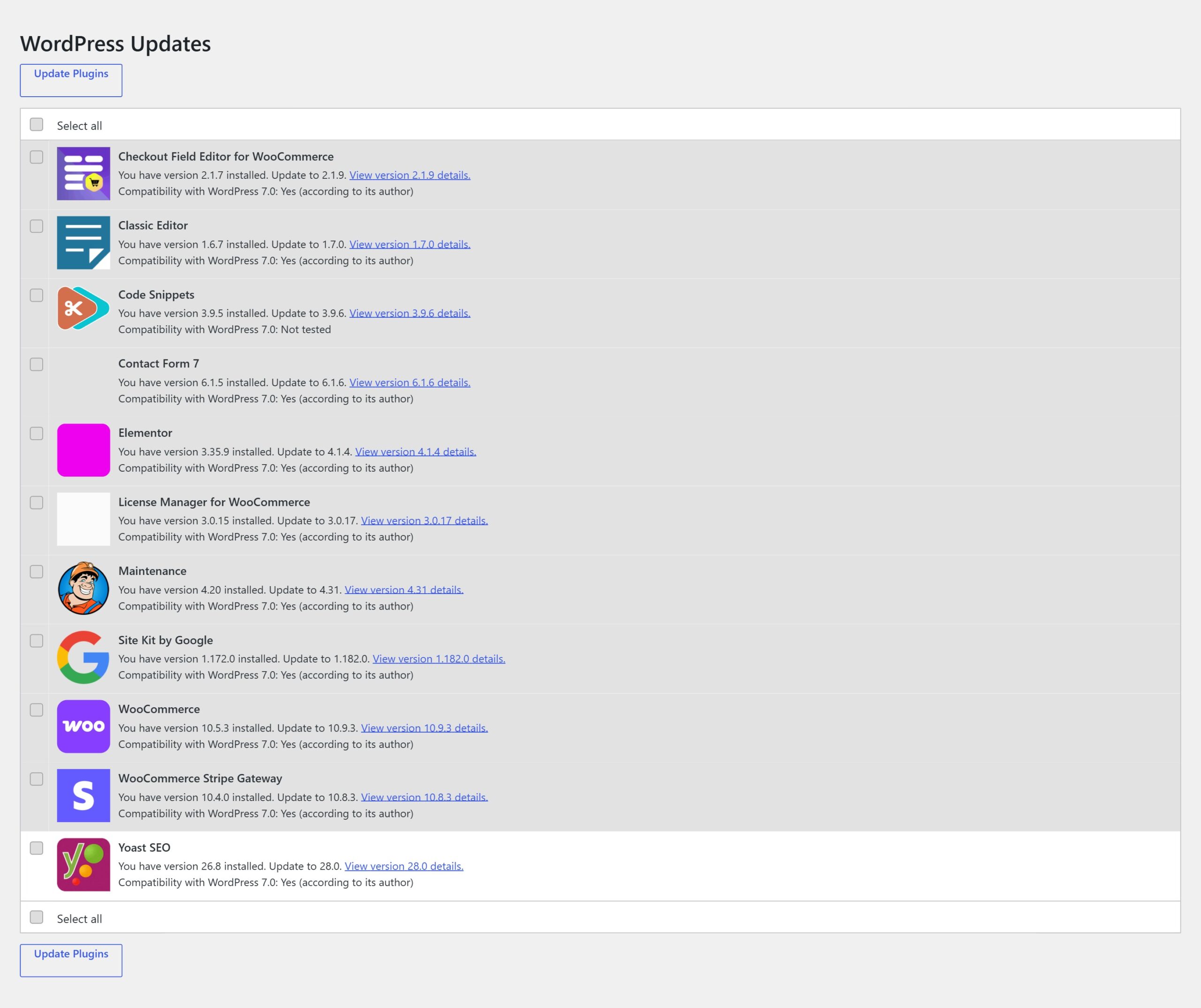Open View version 10.9.3 details link
The image size is (1201, 1008).
click(x=425, y=728)
